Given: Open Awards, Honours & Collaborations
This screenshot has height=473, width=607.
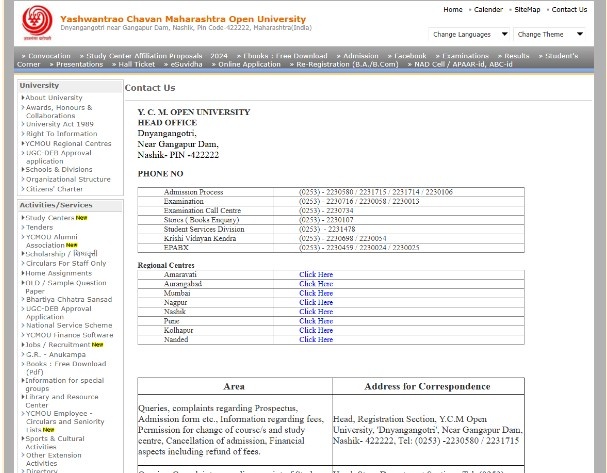Looking at the screenshot, I should coord(59,111).
